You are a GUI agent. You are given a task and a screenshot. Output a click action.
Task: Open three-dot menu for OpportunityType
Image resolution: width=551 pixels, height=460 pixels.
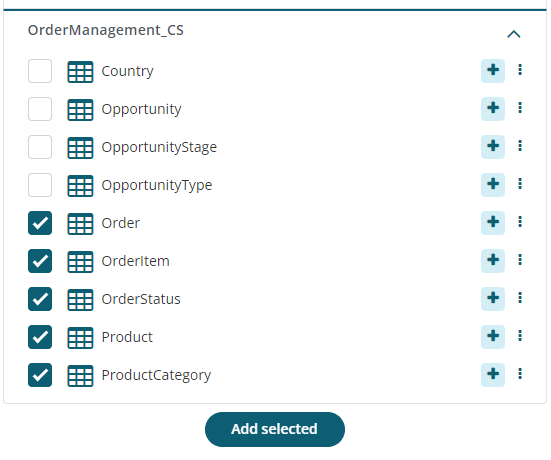click(520, 183)
